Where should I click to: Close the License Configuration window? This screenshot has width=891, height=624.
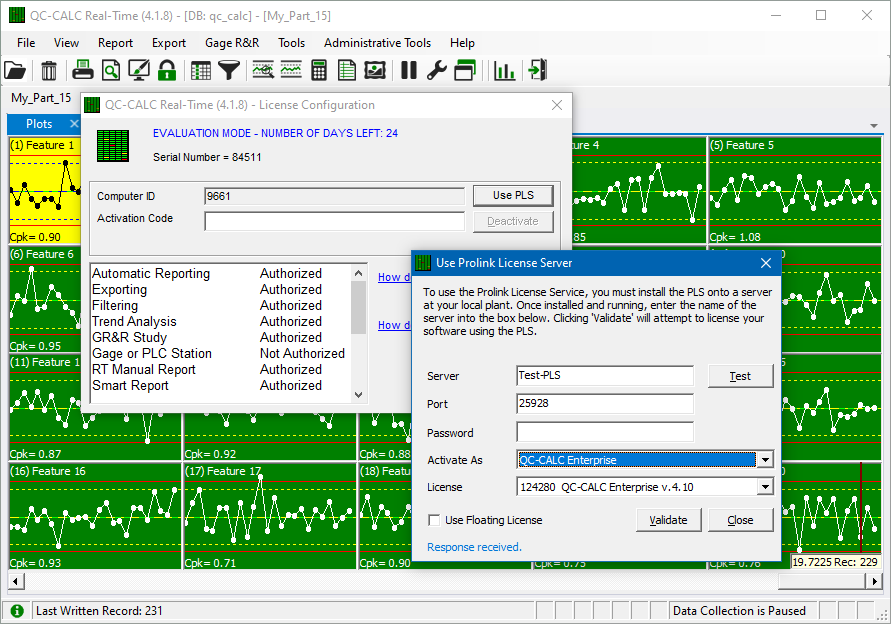[557, 105]
